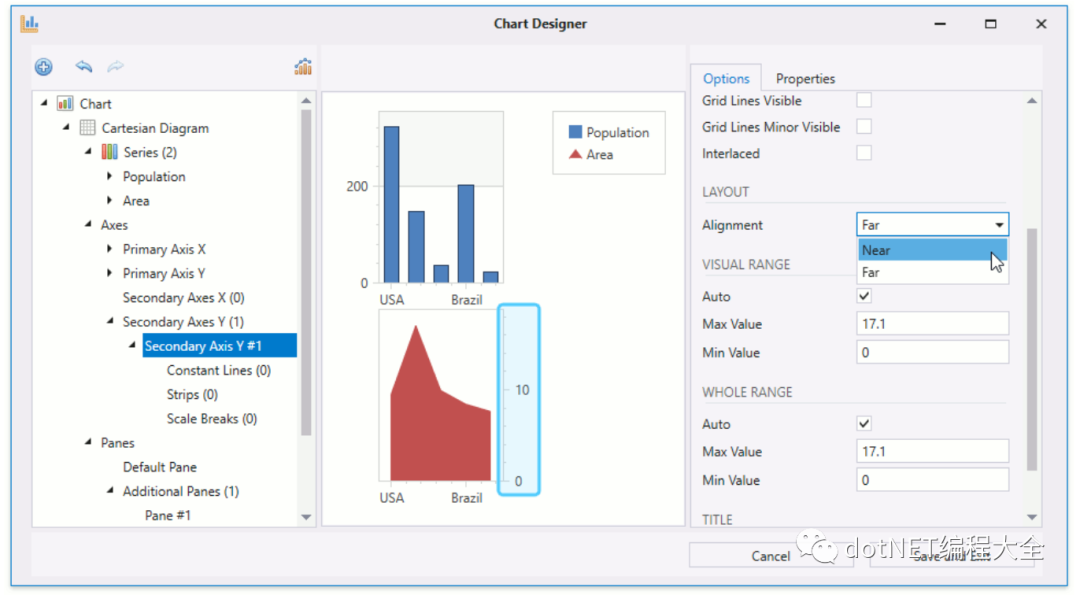The height and width of the screenshot is (595, 1080).
Task: Click the Series (2) bars icon
Action: (110, 152)
